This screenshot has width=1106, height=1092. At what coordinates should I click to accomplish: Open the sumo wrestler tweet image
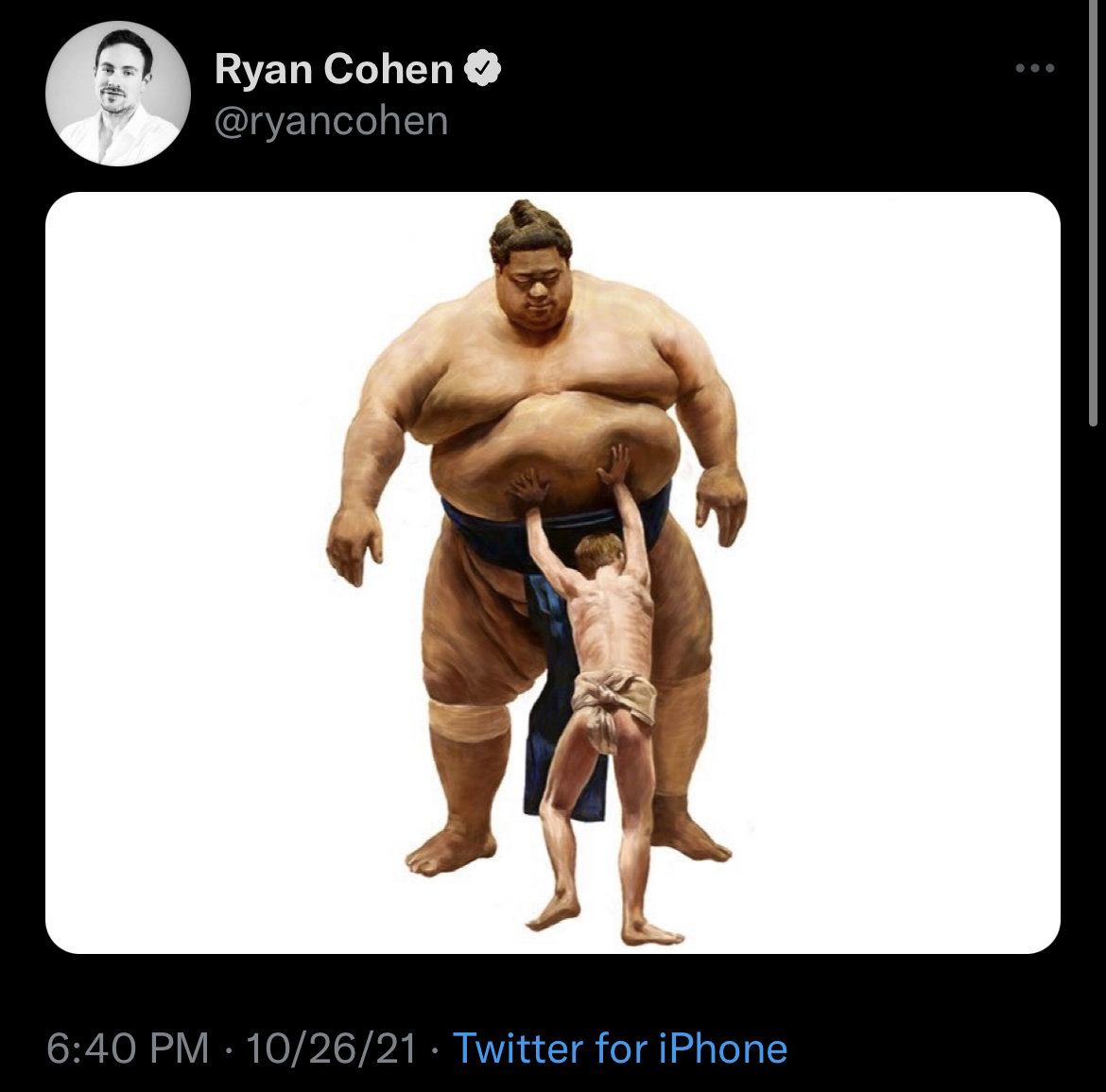pyautogui.click(x=552, y=573)
